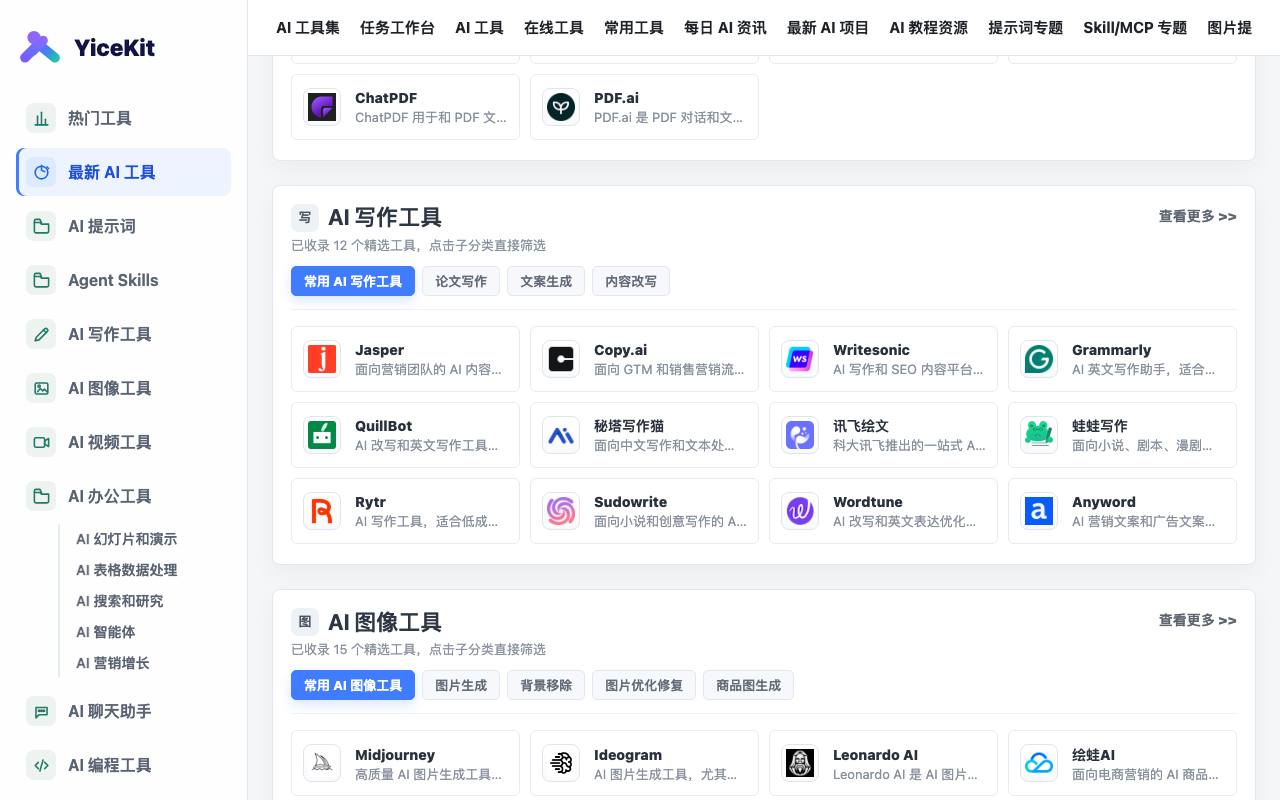Image resolution: width=1280 pixels, height=800 pixels.
Task: Click the Jasper logo icon
Action: click(322, 359)
